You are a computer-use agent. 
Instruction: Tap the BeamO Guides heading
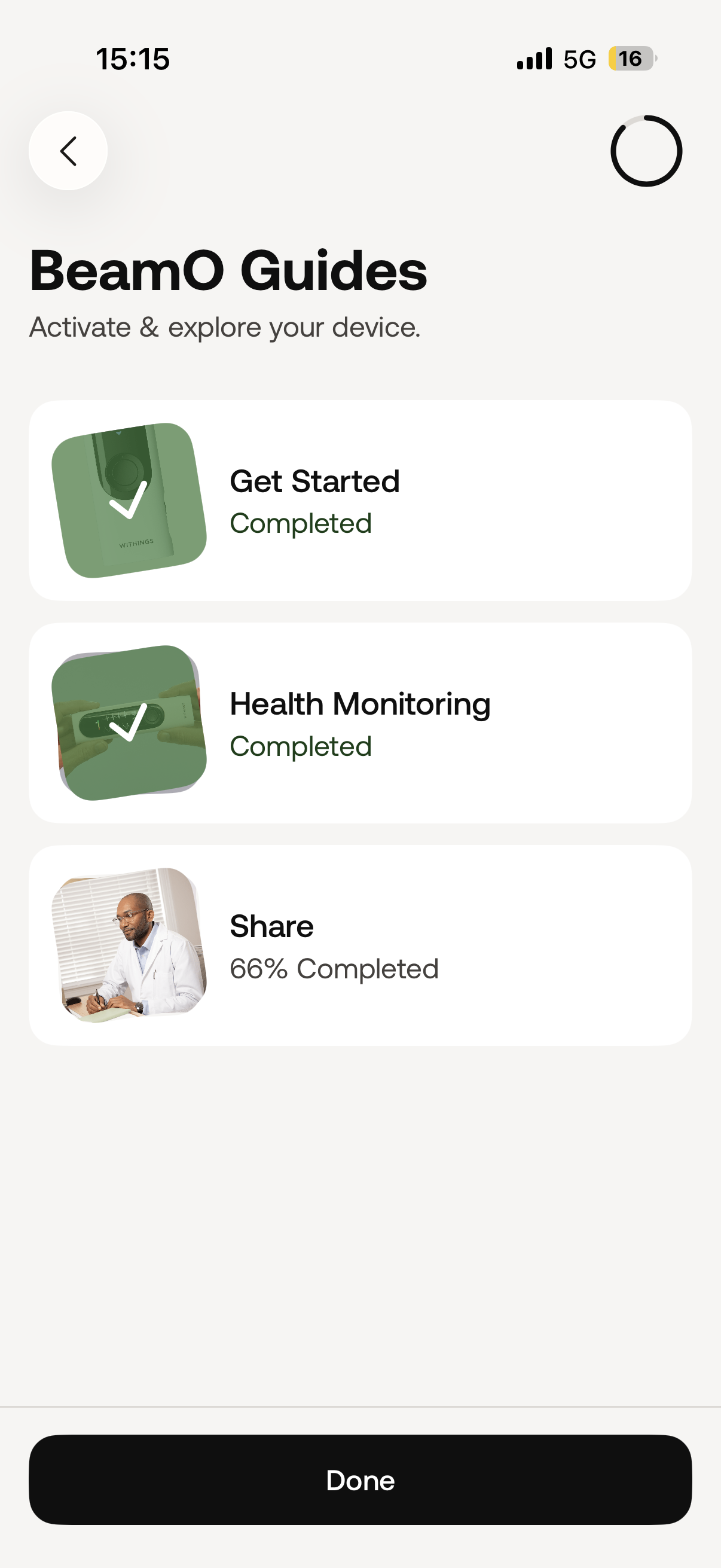point(228,270)
